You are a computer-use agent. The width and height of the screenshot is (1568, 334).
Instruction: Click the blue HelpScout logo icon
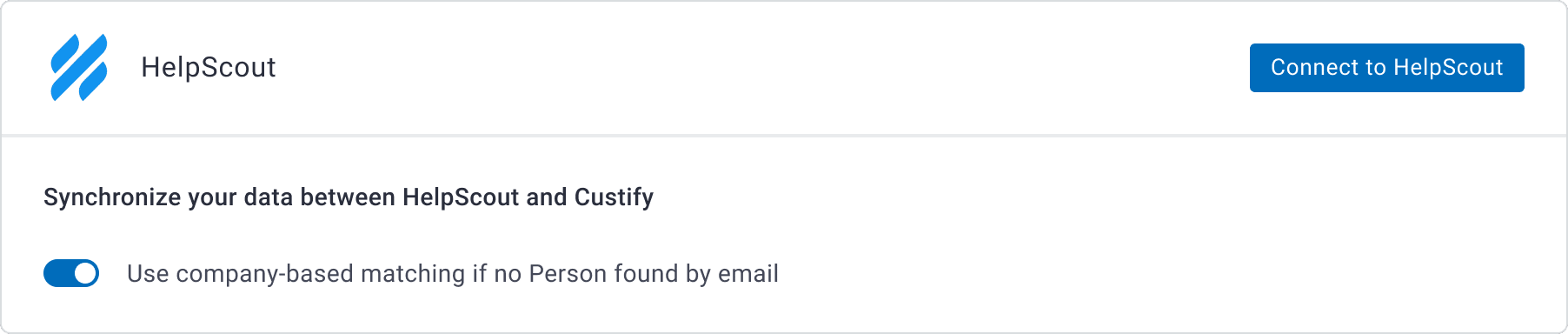(79, 68)
